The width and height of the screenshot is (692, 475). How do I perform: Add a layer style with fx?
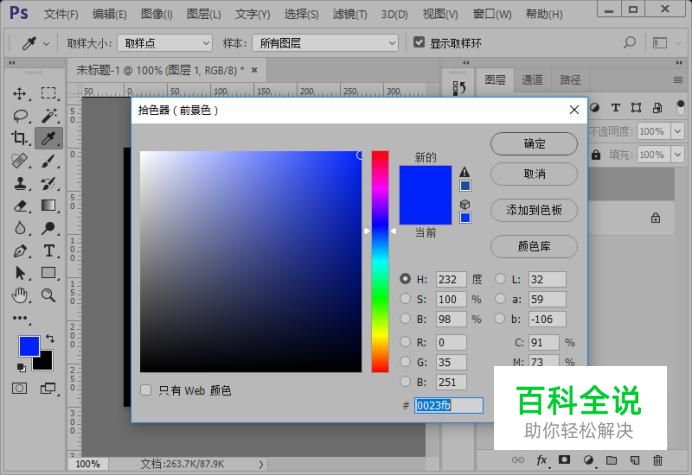[x=542, y=460]
